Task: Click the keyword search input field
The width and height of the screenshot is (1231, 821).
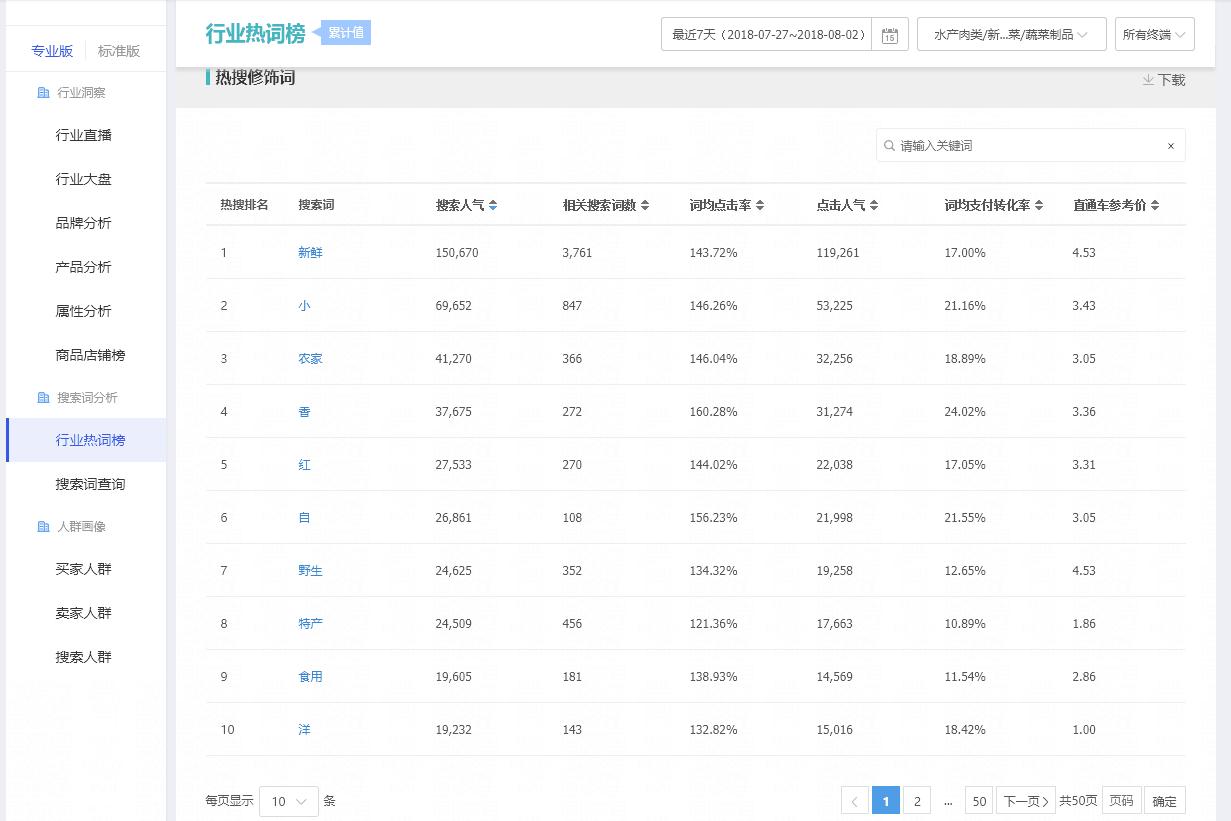Action: 1031,145
